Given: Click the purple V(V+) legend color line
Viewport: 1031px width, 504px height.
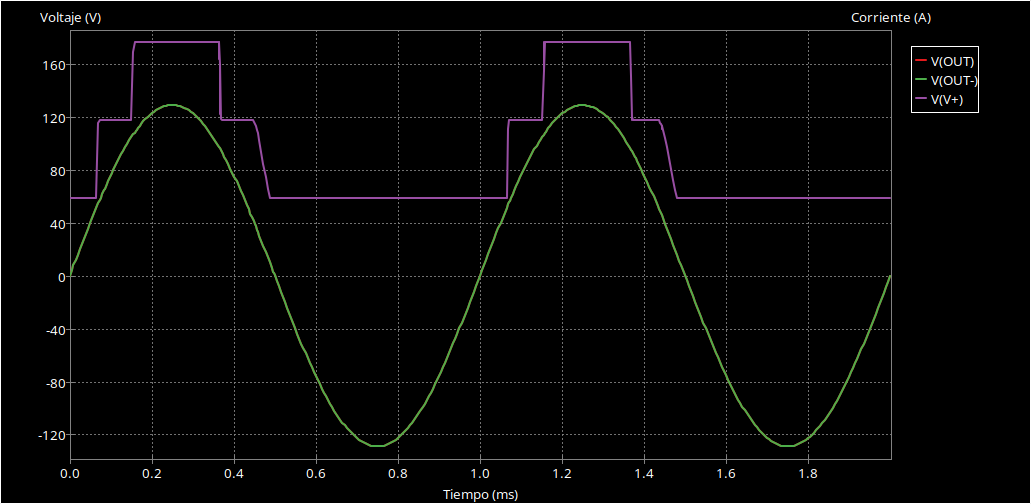Looking at the screenshot, I should point(921,99).
